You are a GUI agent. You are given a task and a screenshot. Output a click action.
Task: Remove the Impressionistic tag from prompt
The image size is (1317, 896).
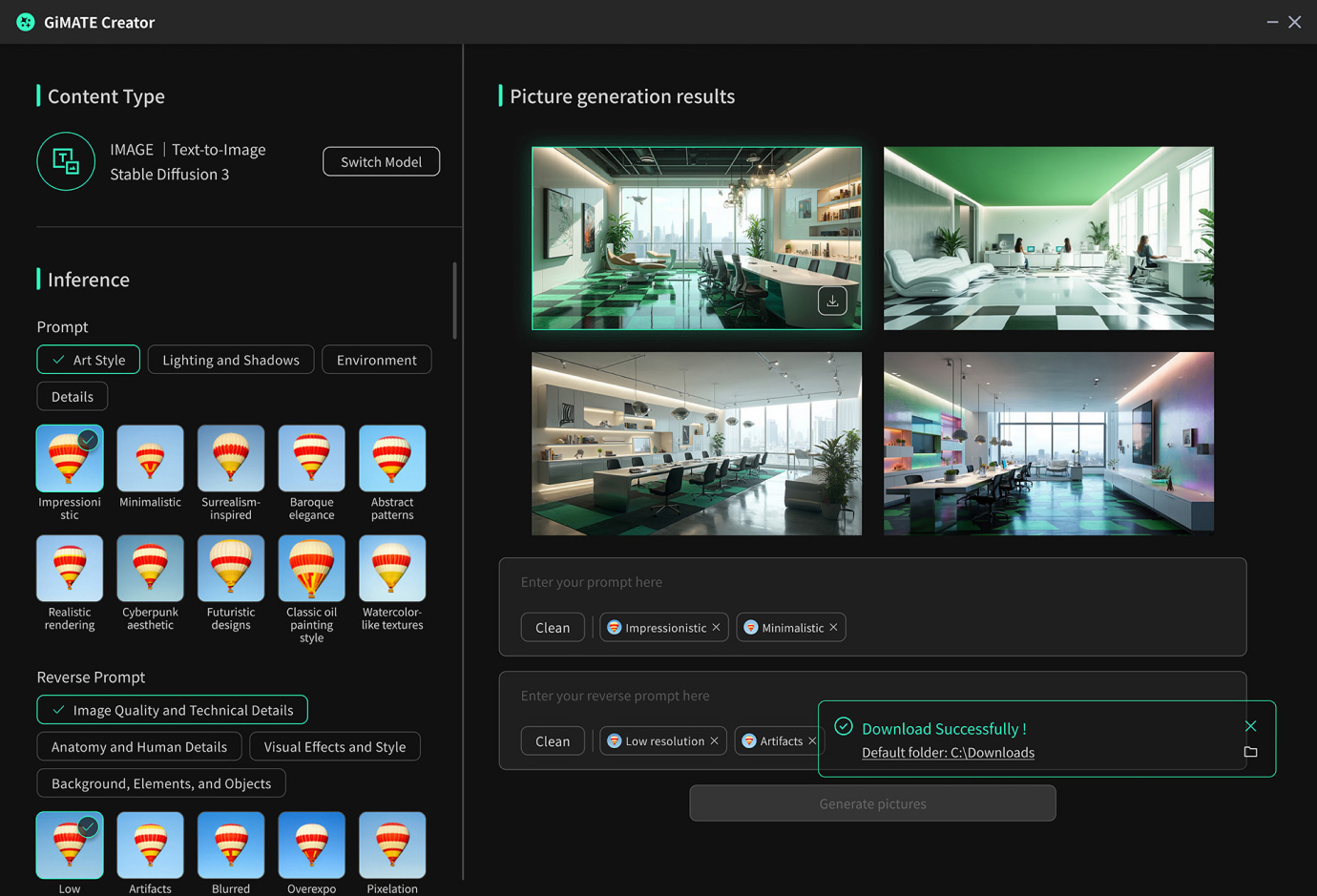point(716,627)
